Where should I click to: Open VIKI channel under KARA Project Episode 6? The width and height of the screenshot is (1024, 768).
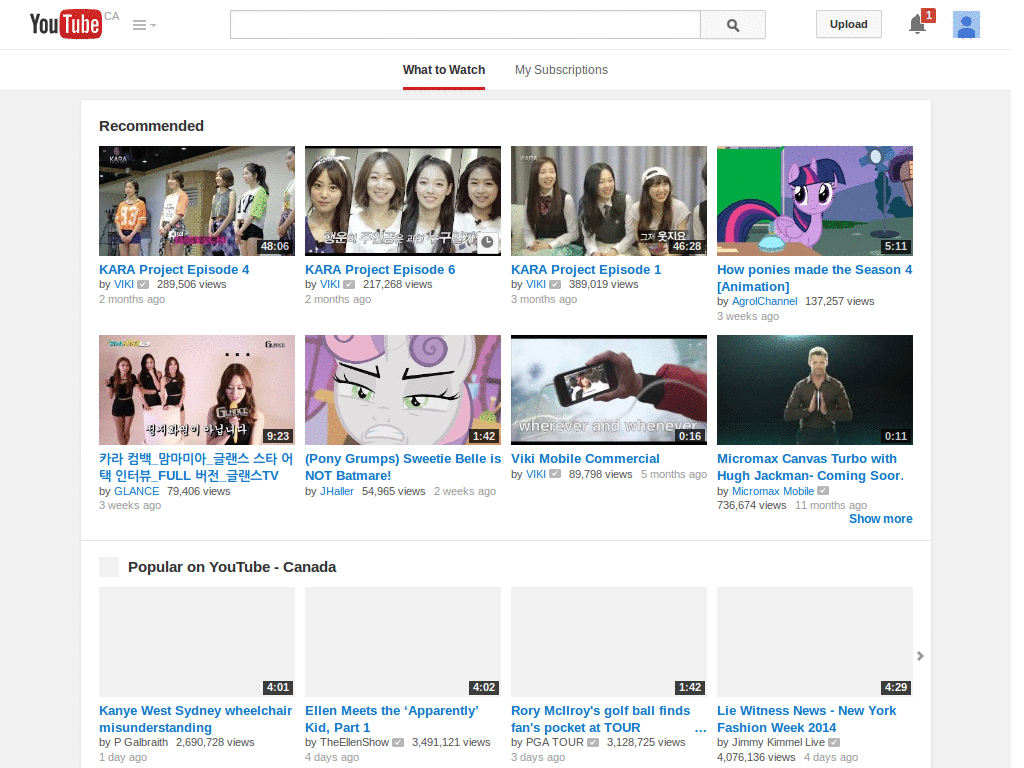[x=330, y=284]
